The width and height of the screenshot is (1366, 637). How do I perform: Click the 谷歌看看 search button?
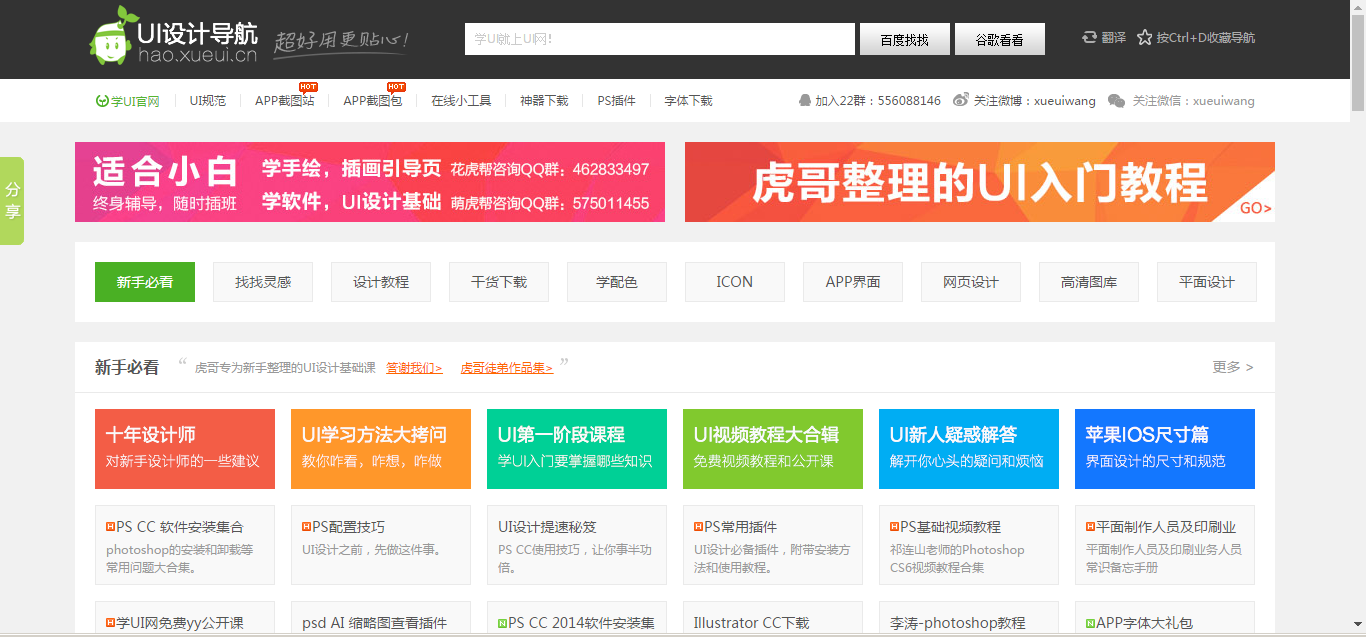[x=1000, y=39]
